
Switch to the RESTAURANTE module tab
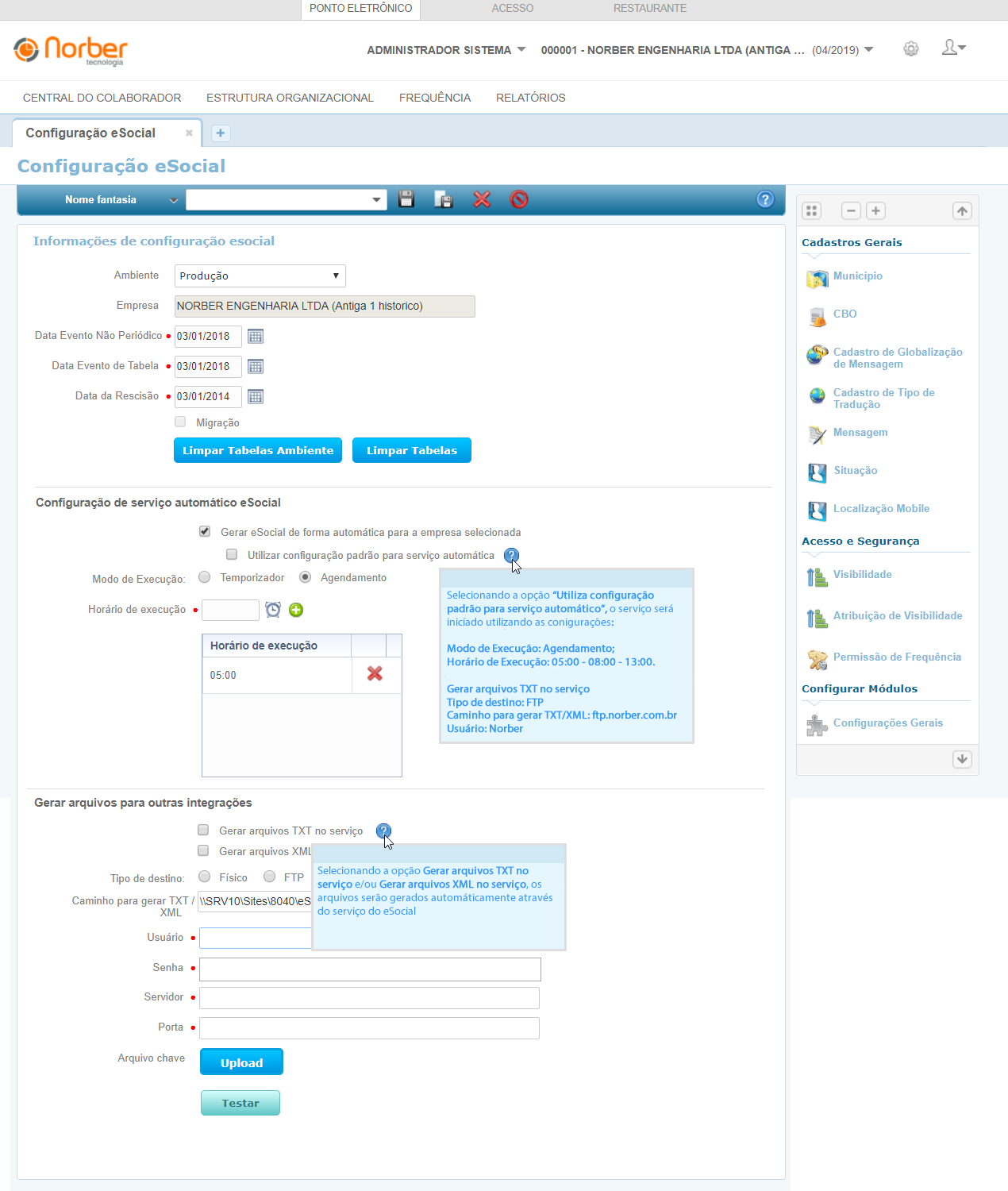(x=649, y=9)
